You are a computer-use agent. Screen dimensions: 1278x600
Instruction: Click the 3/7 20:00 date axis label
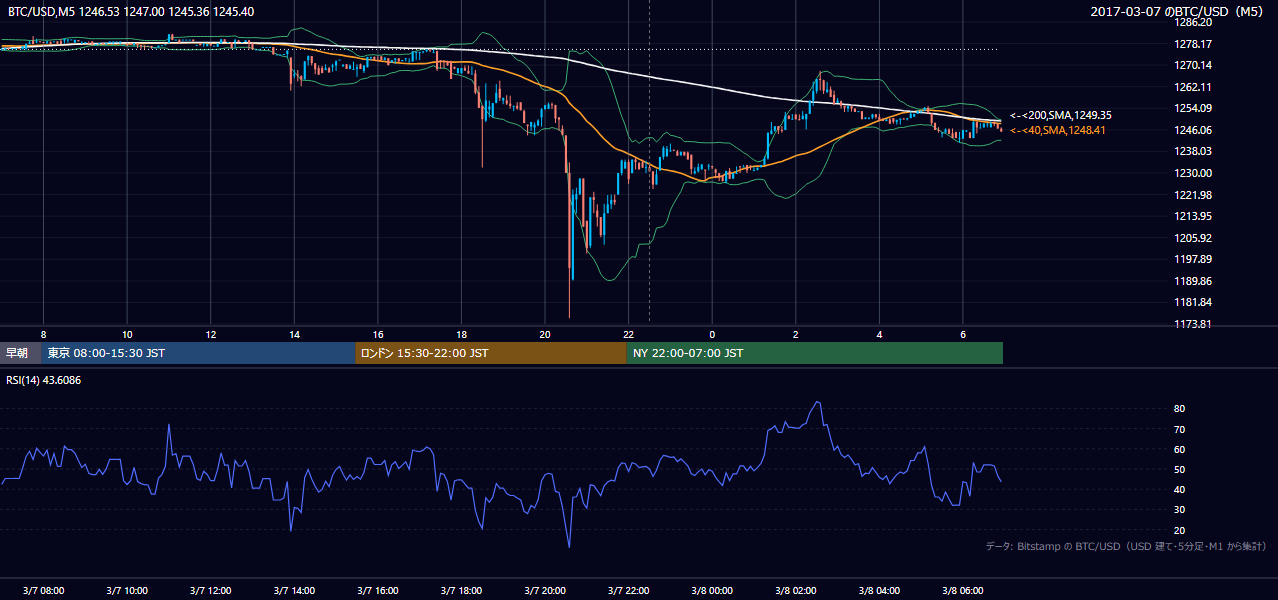tap(545, 591)
